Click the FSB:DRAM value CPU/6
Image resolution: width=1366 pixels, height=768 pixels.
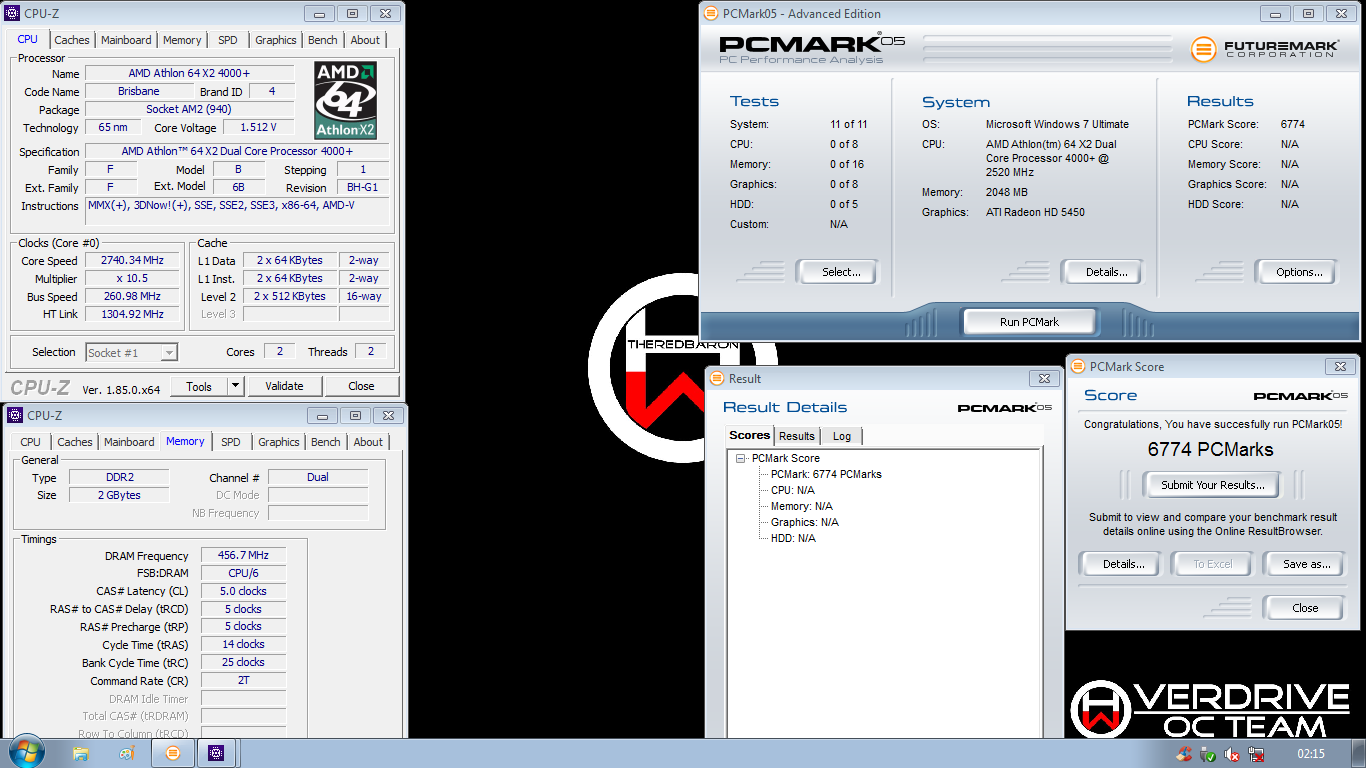(243, 573)
